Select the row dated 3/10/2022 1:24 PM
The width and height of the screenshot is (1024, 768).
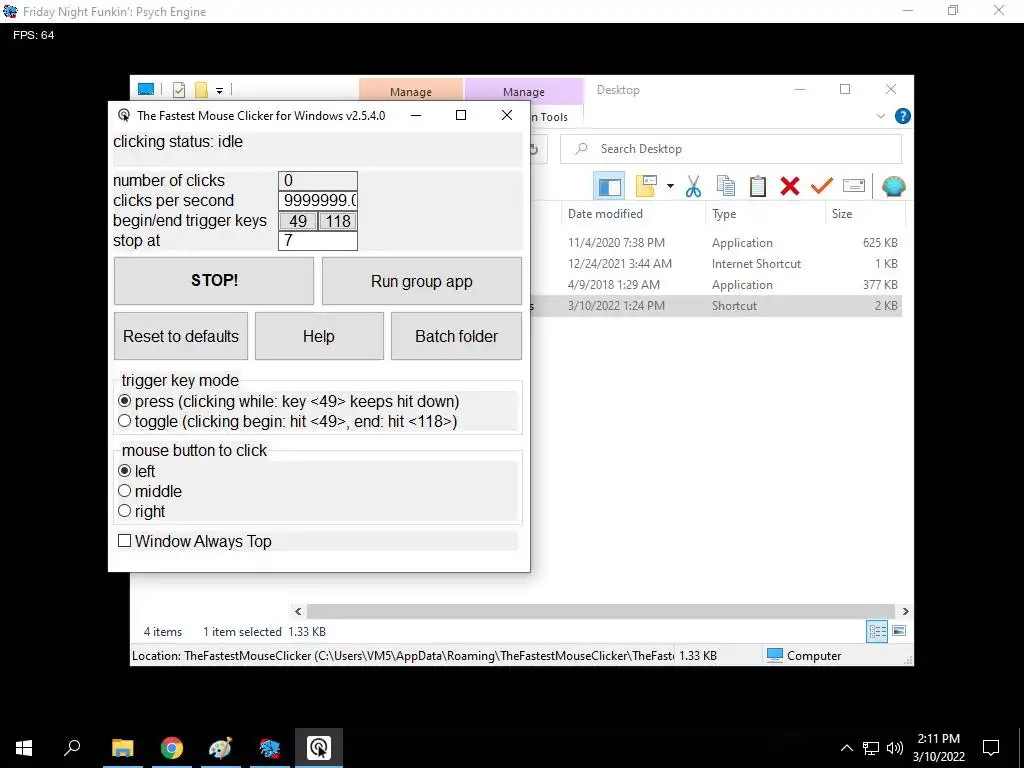point(716,306)
